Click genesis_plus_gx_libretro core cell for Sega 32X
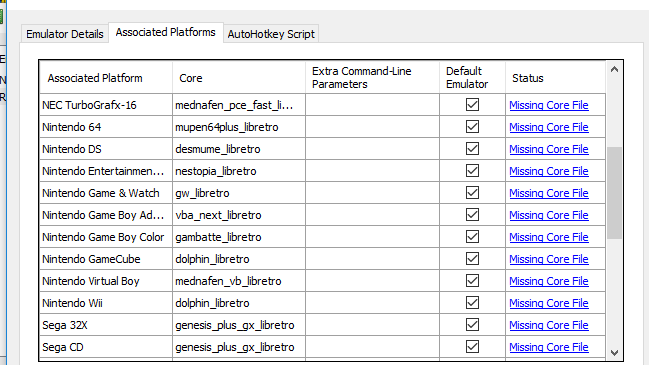This screenshot has height=365, width=649. click(239, 325)
